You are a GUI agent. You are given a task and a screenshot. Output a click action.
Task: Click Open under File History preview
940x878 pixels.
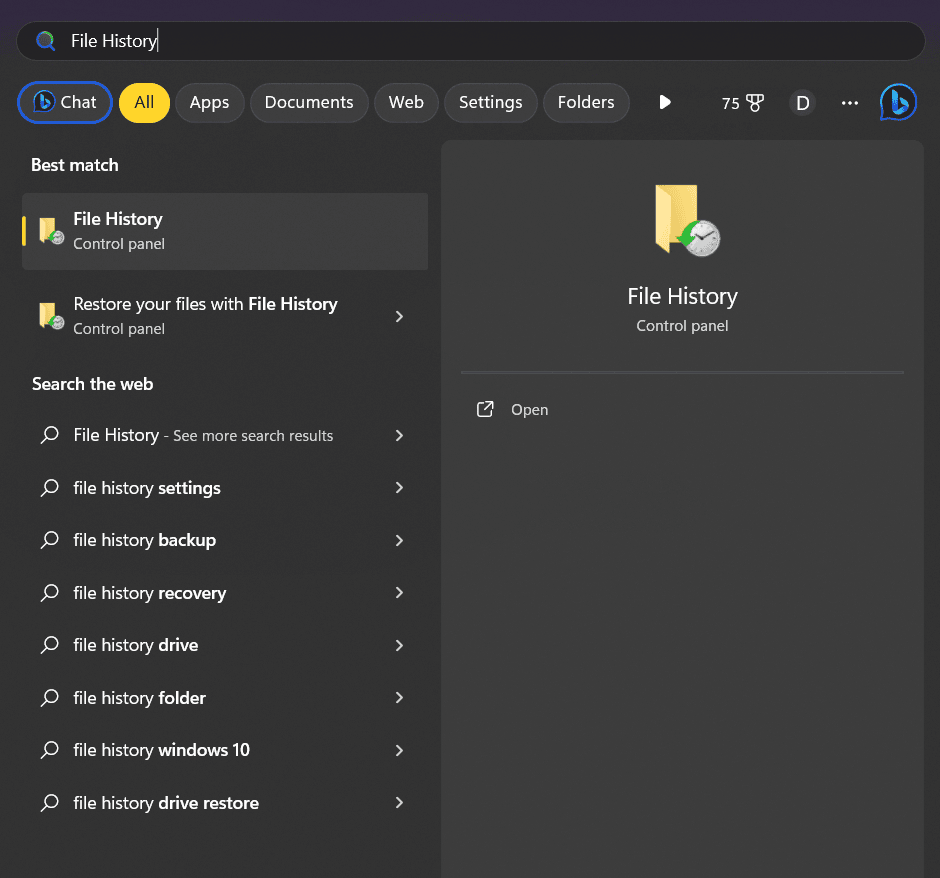coord(529,409)
